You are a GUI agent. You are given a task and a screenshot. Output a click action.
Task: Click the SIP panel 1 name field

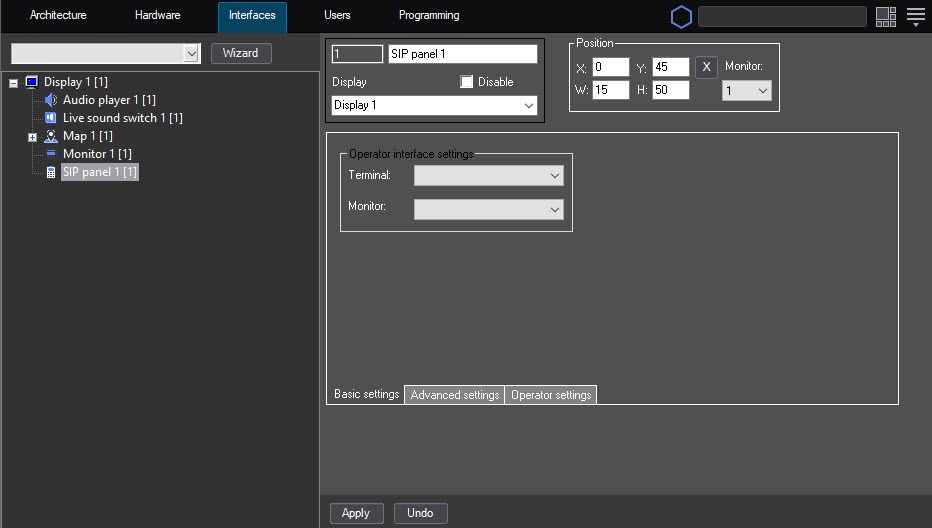tap(462, 54)
